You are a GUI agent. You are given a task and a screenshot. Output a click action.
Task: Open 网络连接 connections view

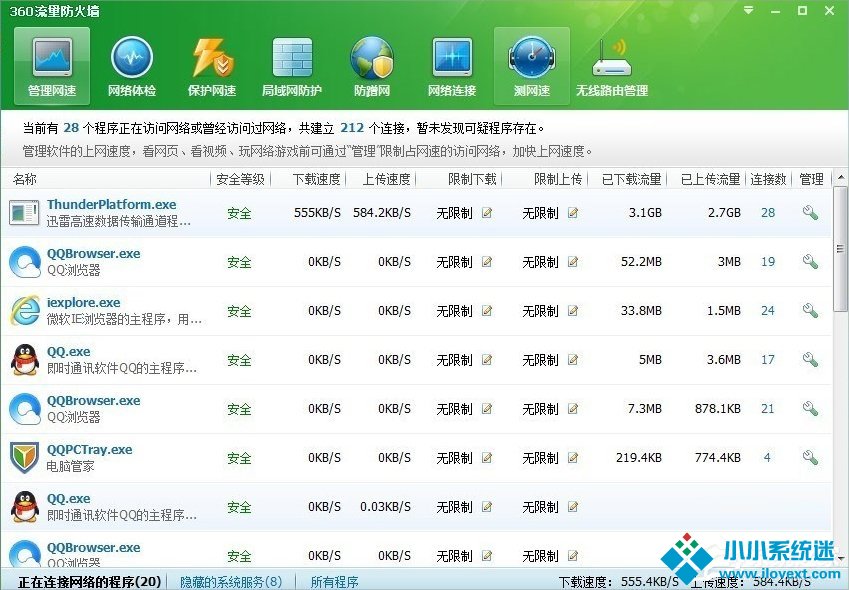pyautogui.click(x=452, y=65)
